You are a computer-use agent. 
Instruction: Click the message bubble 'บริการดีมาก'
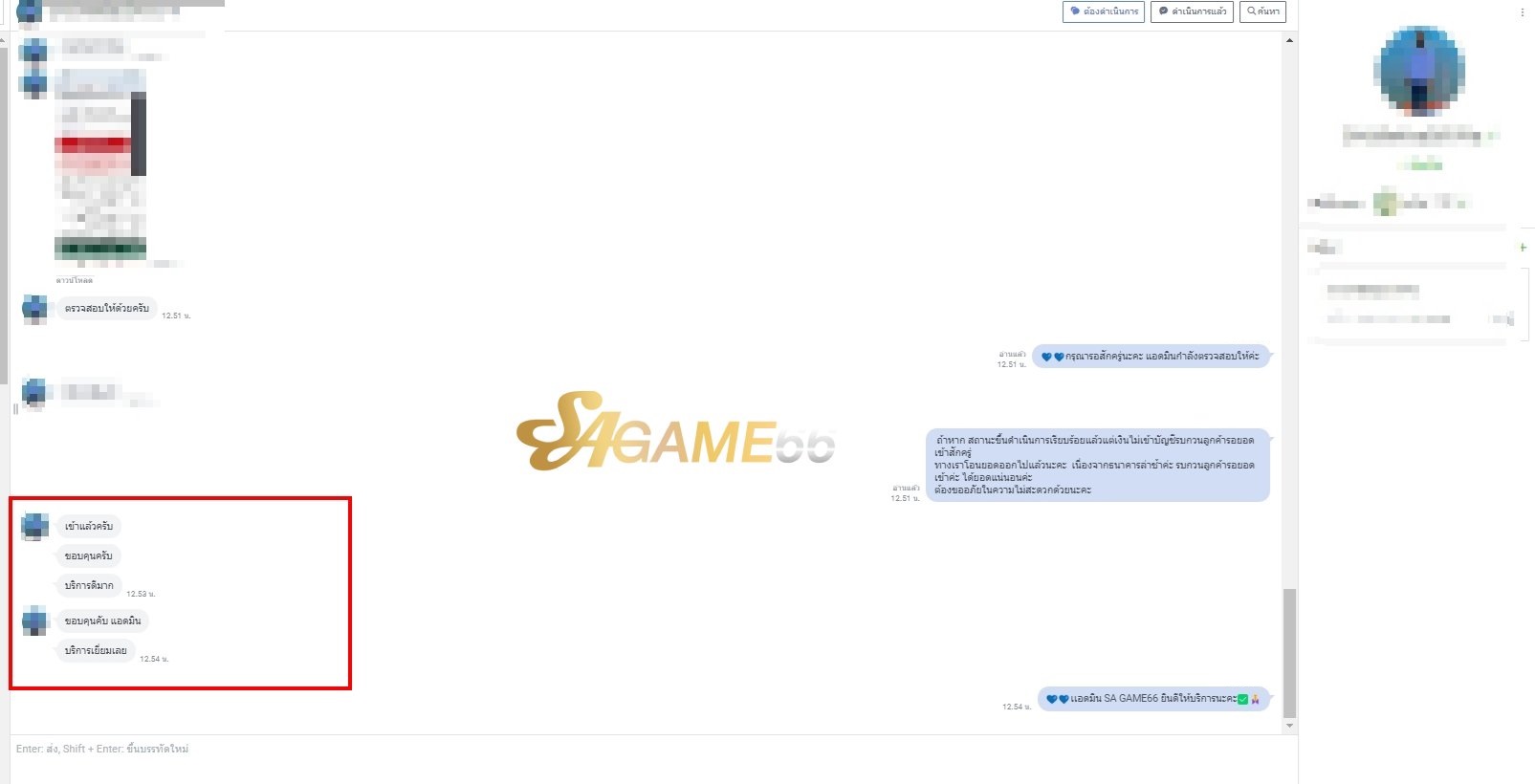point(89,585)
